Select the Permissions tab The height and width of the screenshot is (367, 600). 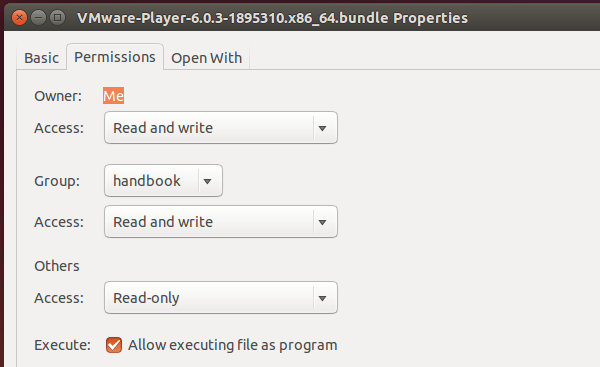[115, 57]
